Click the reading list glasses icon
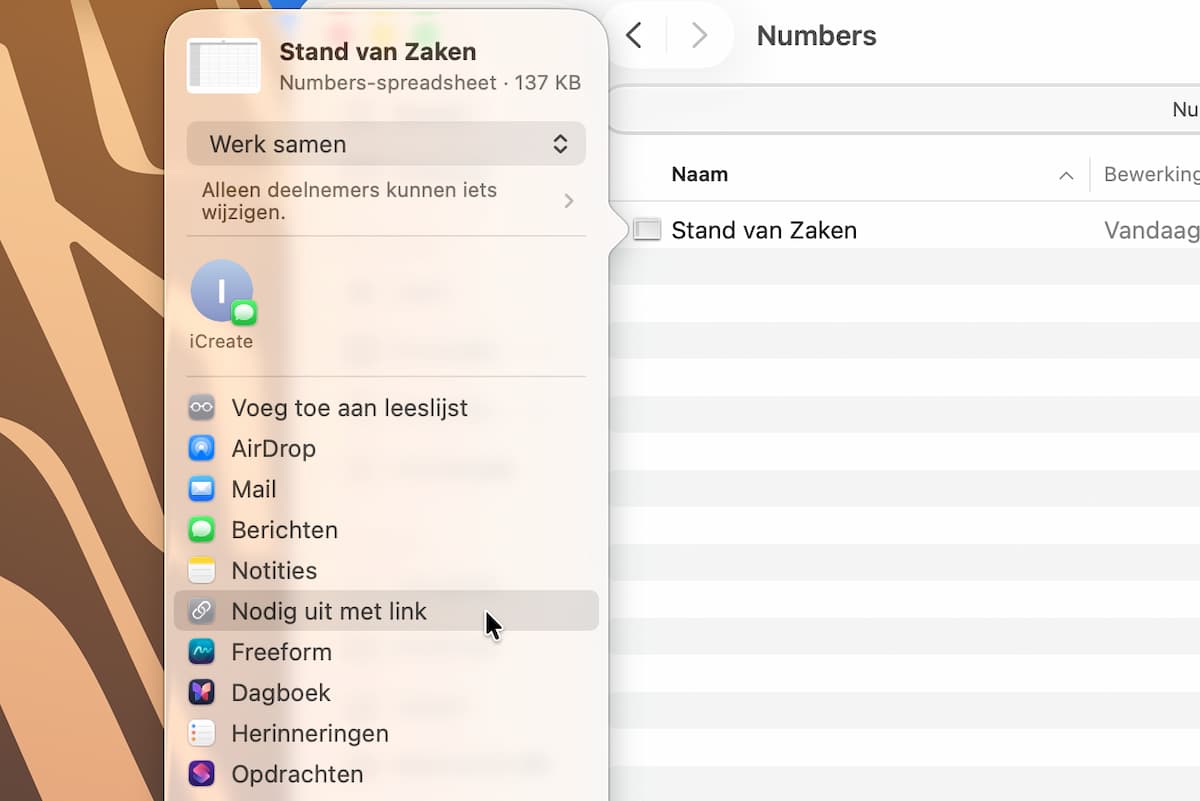 point(202,408)
